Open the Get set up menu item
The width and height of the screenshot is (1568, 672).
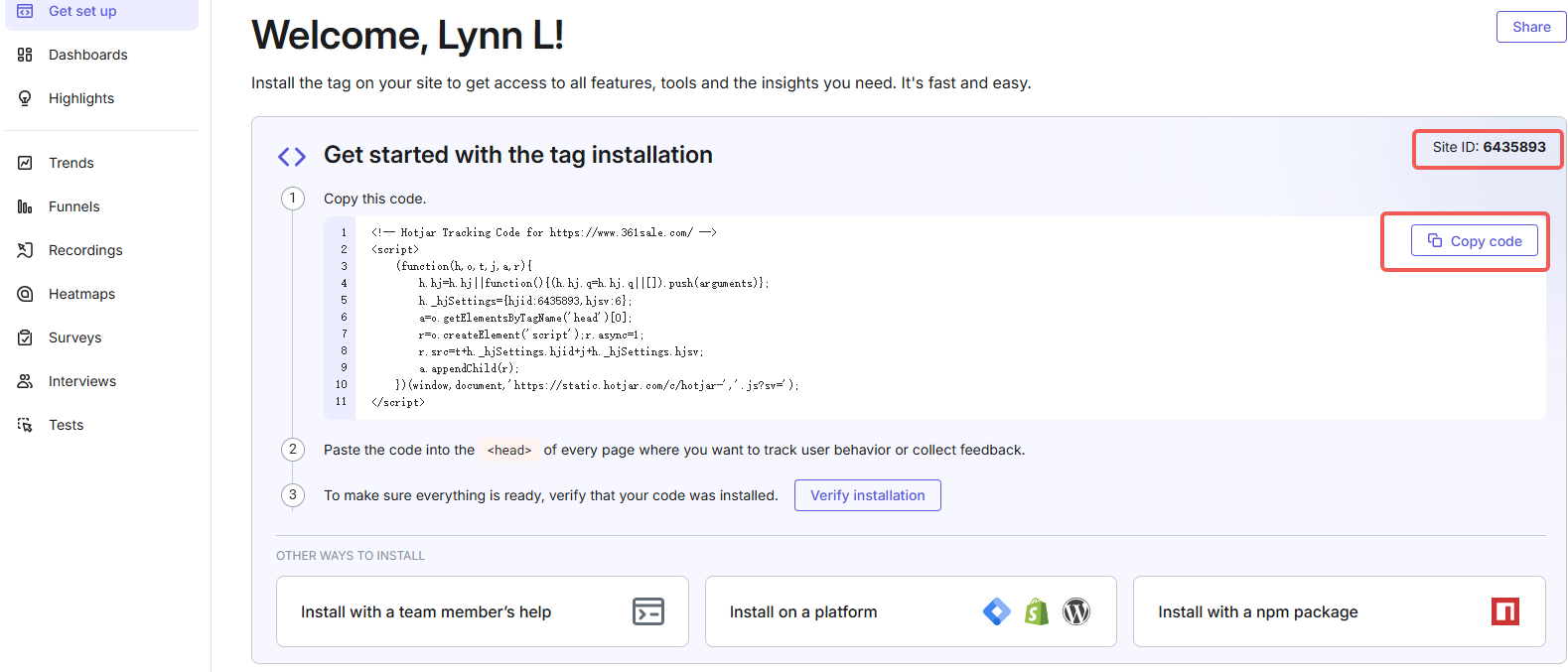[x=82, y=11]
